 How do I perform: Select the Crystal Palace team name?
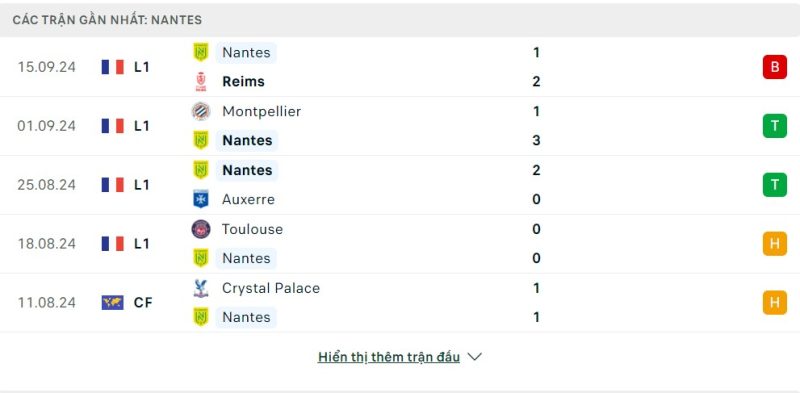click(271, 288)
